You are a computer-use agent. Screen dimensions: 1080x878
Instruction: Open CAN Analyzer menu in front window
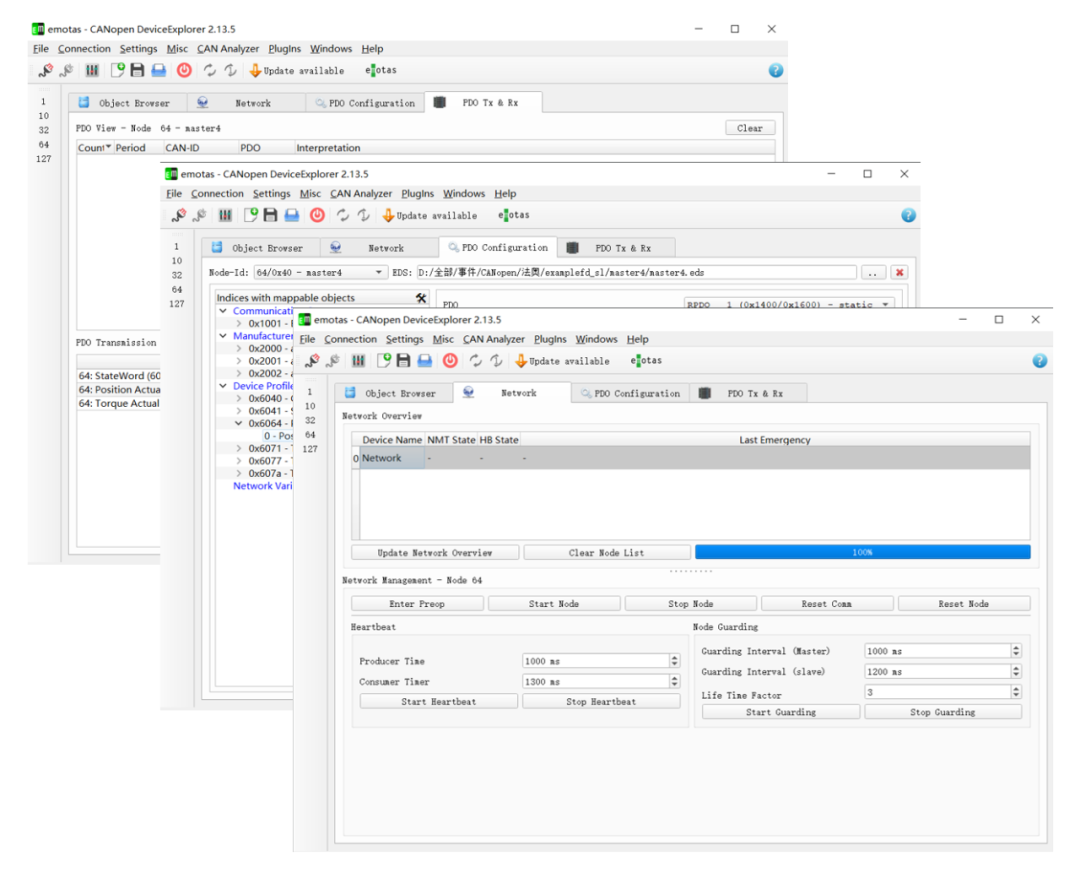(494, 339)
